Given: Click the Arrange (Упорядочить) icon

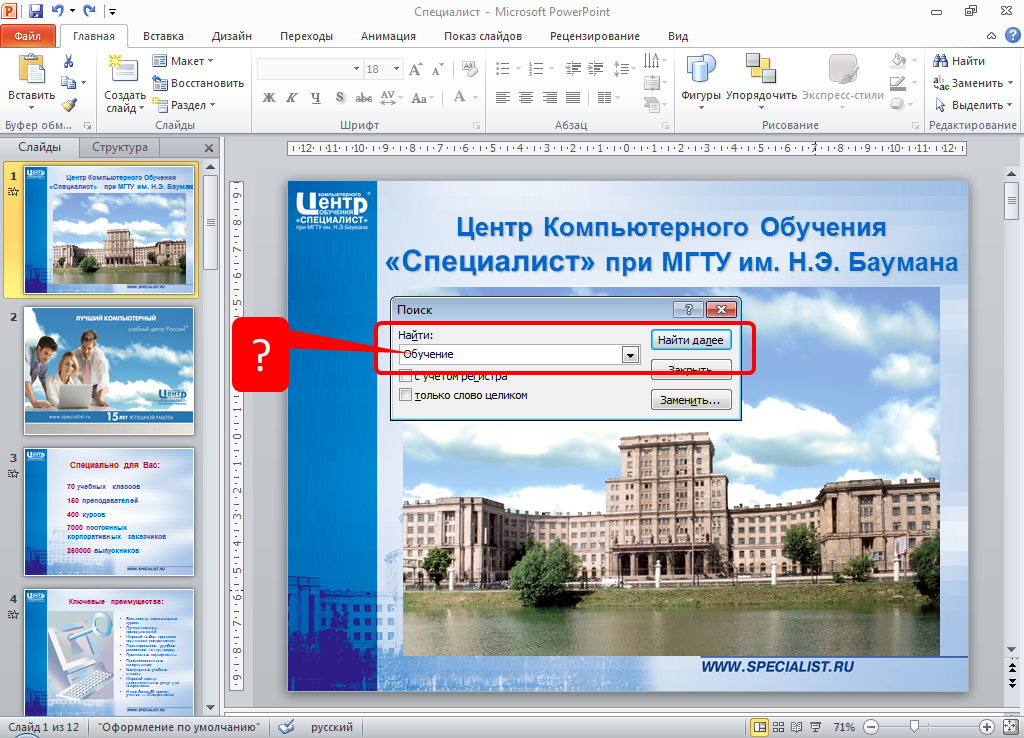Looking at the screenshot, I should point(761,70).
